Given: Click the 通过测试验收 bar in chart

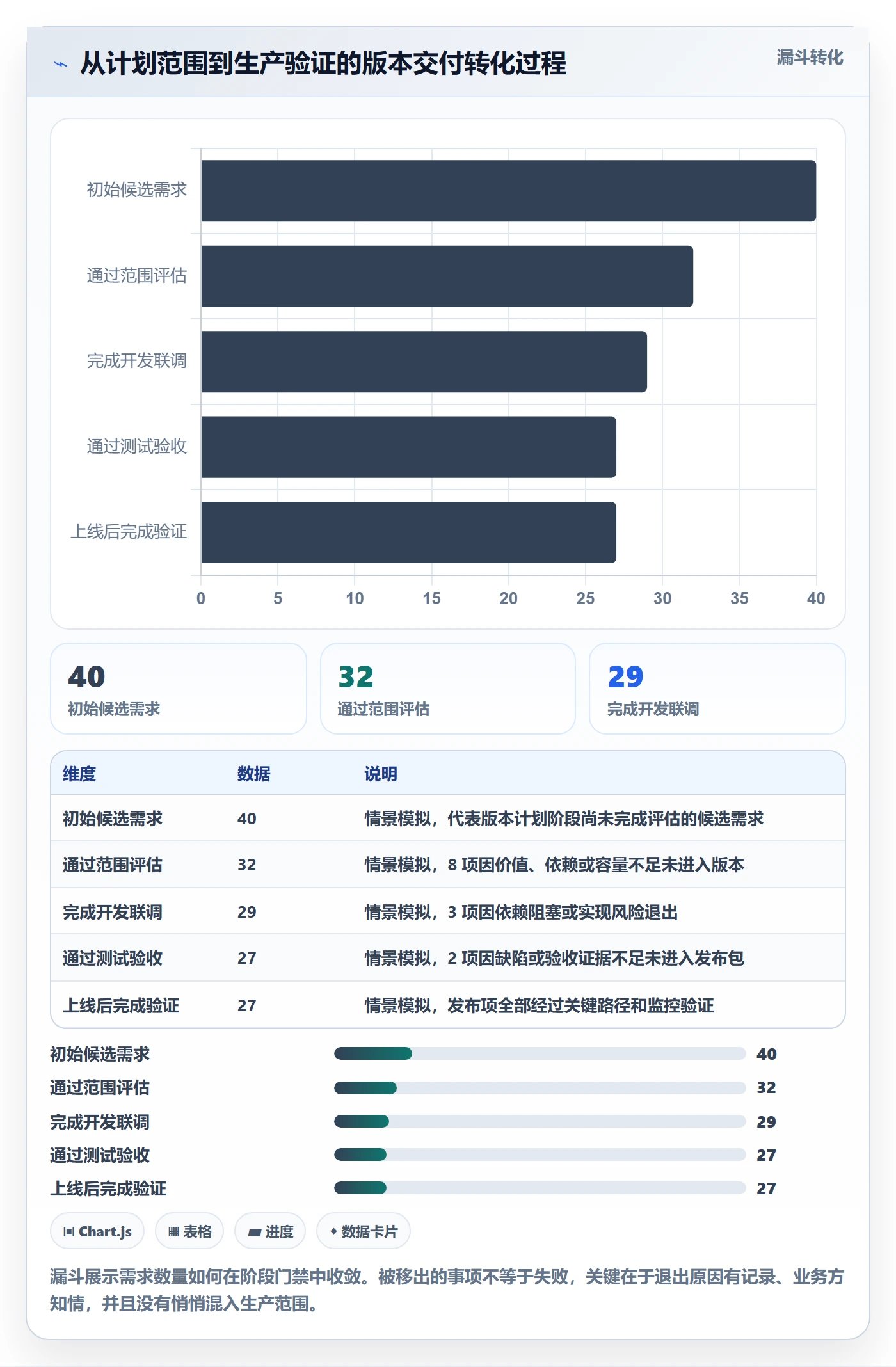Looking at the screenshot, I should click(408, 447).
